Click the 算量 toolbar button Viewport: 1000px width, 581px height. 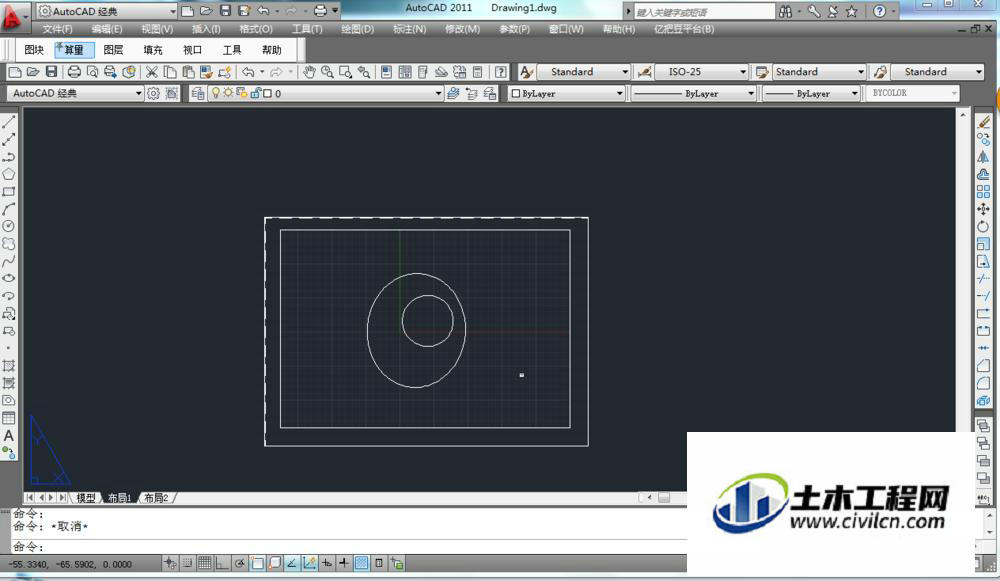click(x=74, y=50)
